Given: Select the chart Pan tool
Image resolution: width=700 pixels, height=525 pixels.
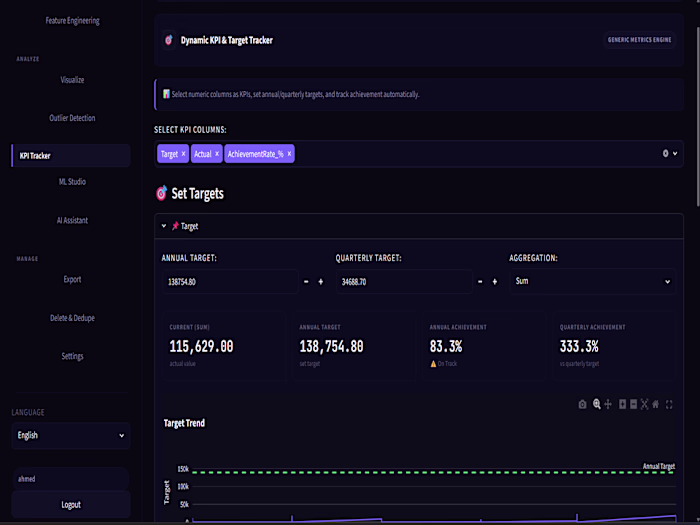Looking at the screenshot, I should (608, 404).
